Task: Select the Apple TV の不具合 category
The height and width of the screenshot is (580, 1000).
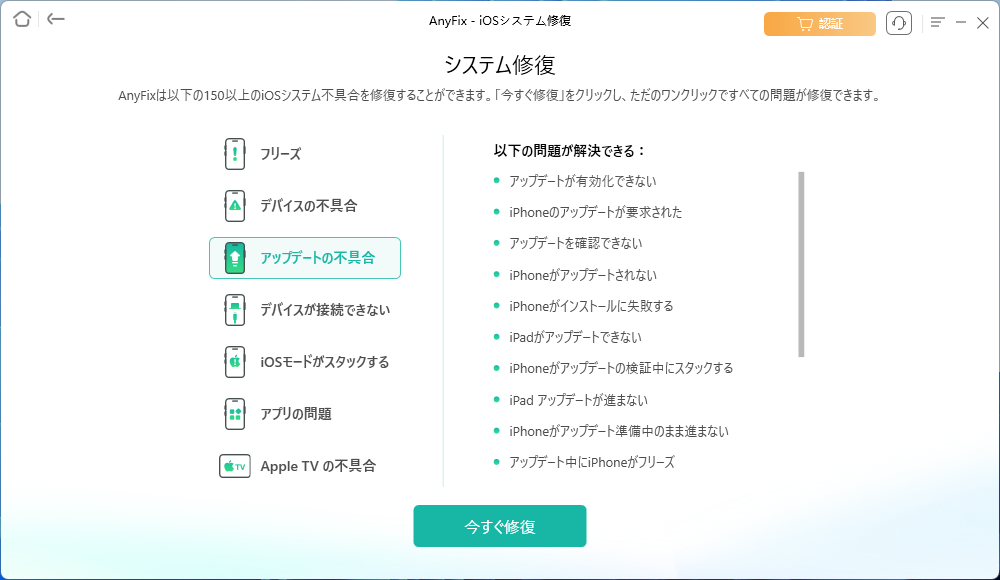Action: click(305, 466)
